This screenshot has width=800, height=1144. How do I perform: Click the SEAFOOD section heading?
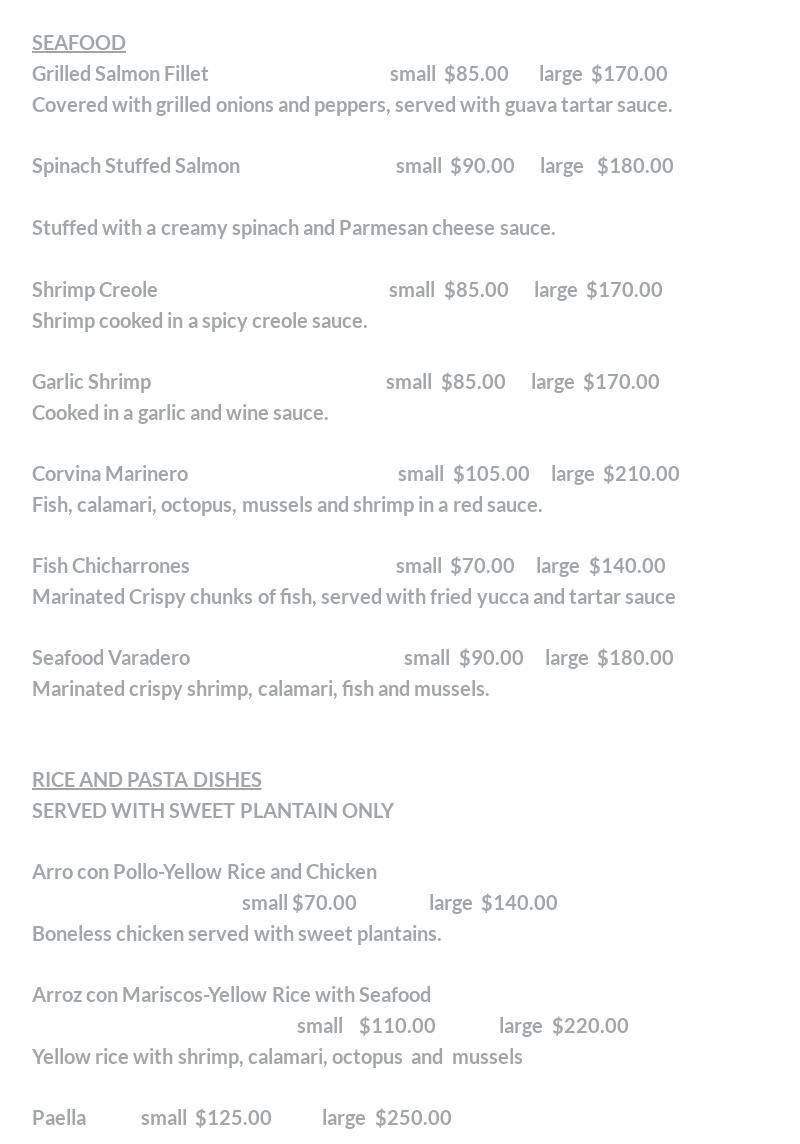[79, 42]
